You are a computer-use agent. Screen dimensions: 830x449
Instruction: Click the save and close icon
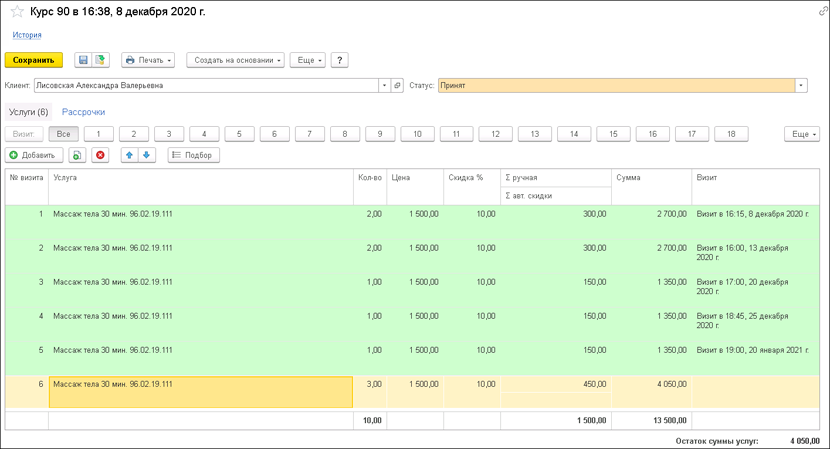100,60
